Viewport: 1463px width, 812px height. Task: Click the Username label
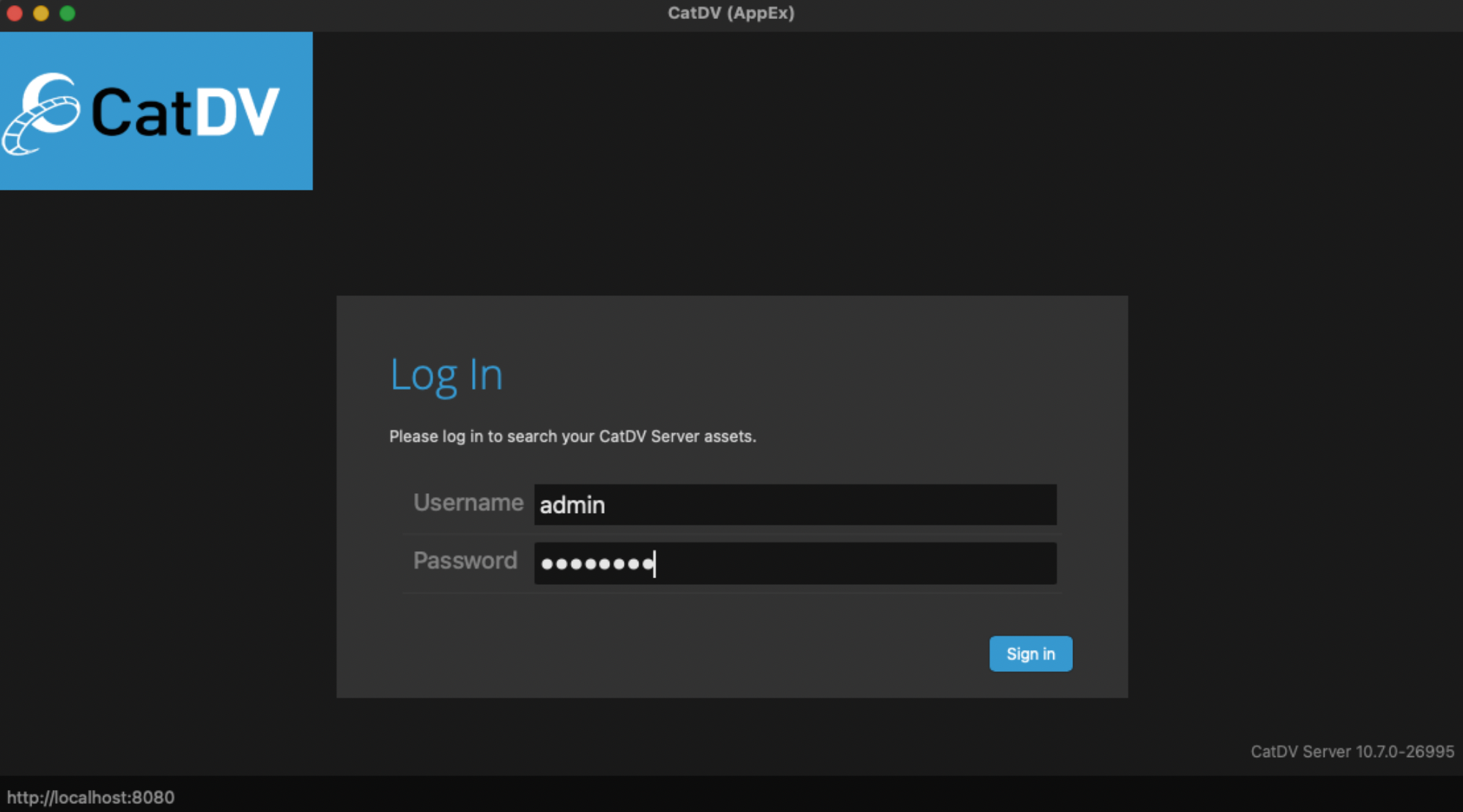[x=468, y=503]
